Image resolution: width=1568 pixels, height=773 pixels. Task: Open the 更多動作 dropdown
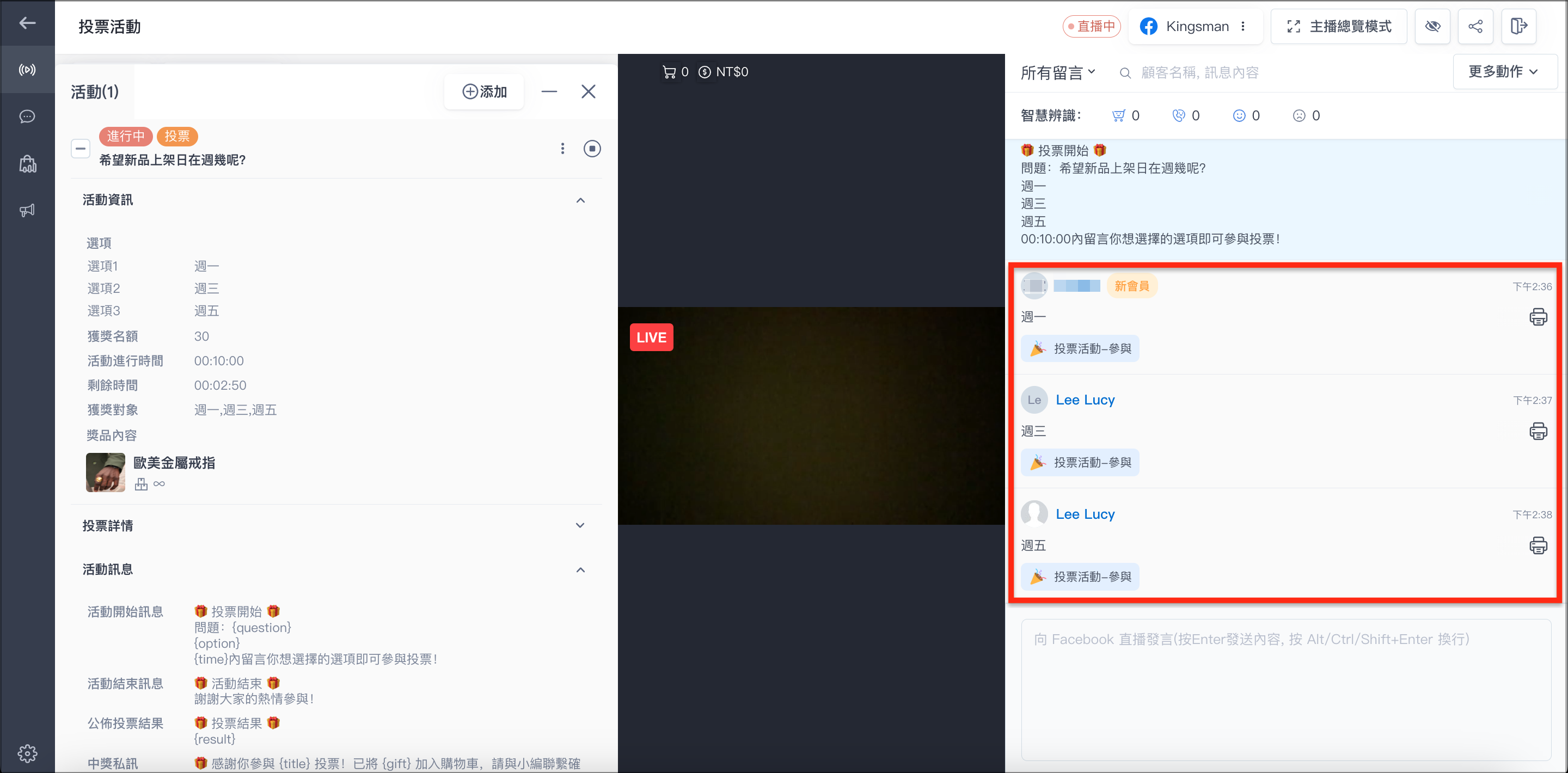(1505, 71)
